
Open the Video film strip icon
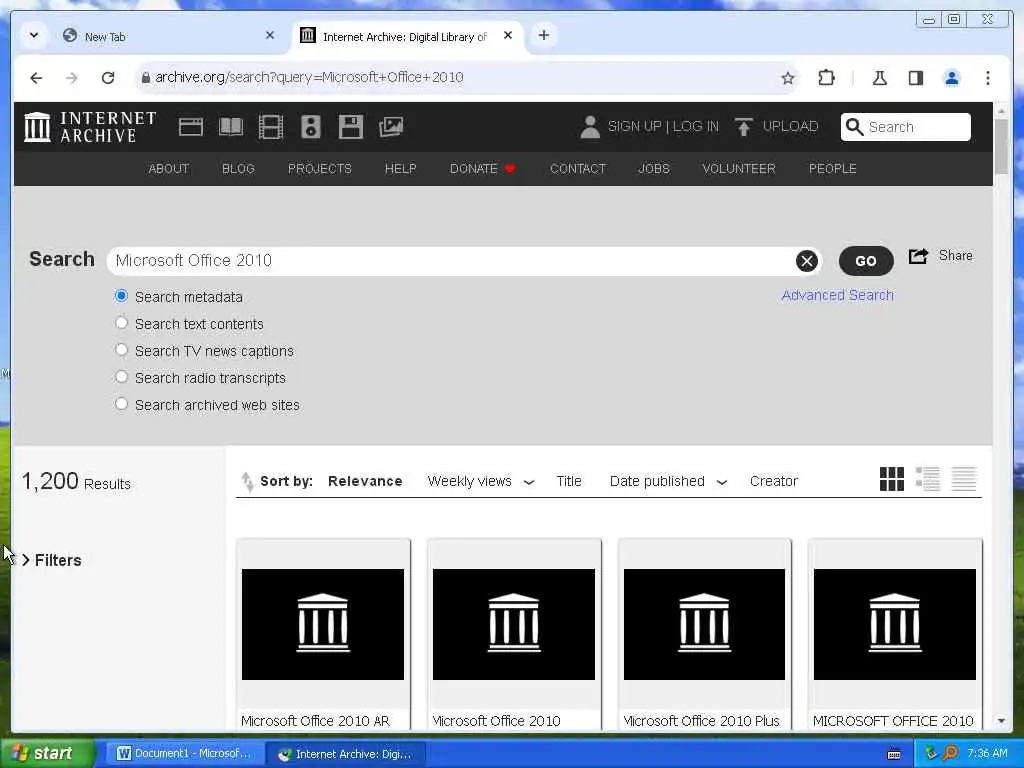pyautogui.click(x=270, y=127)
